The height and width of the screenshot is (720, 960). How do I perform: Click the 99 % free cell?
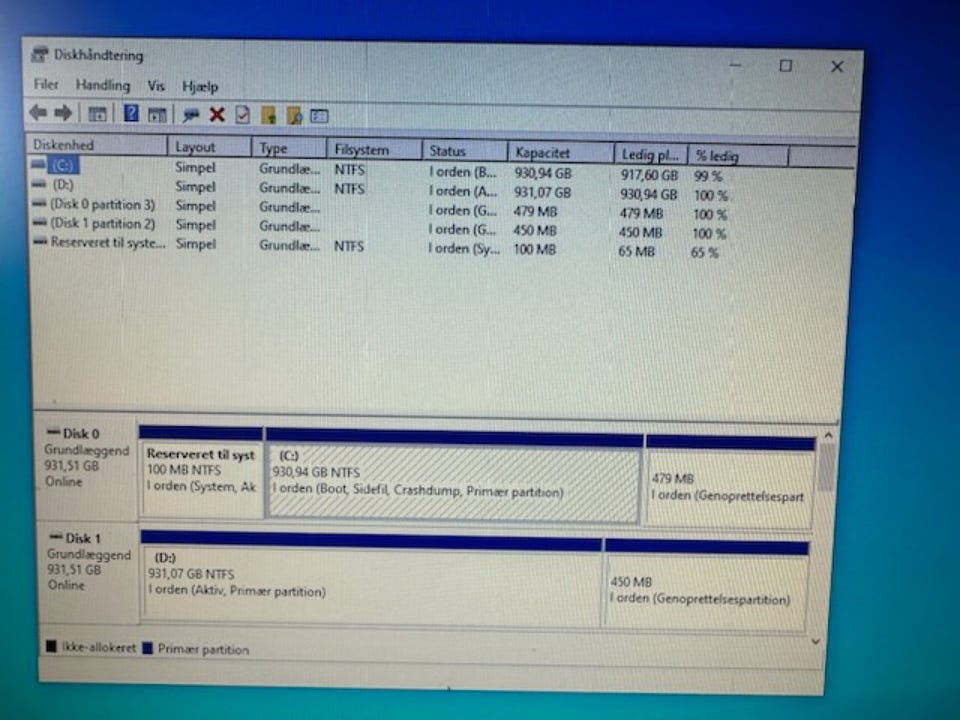(708, 177)
